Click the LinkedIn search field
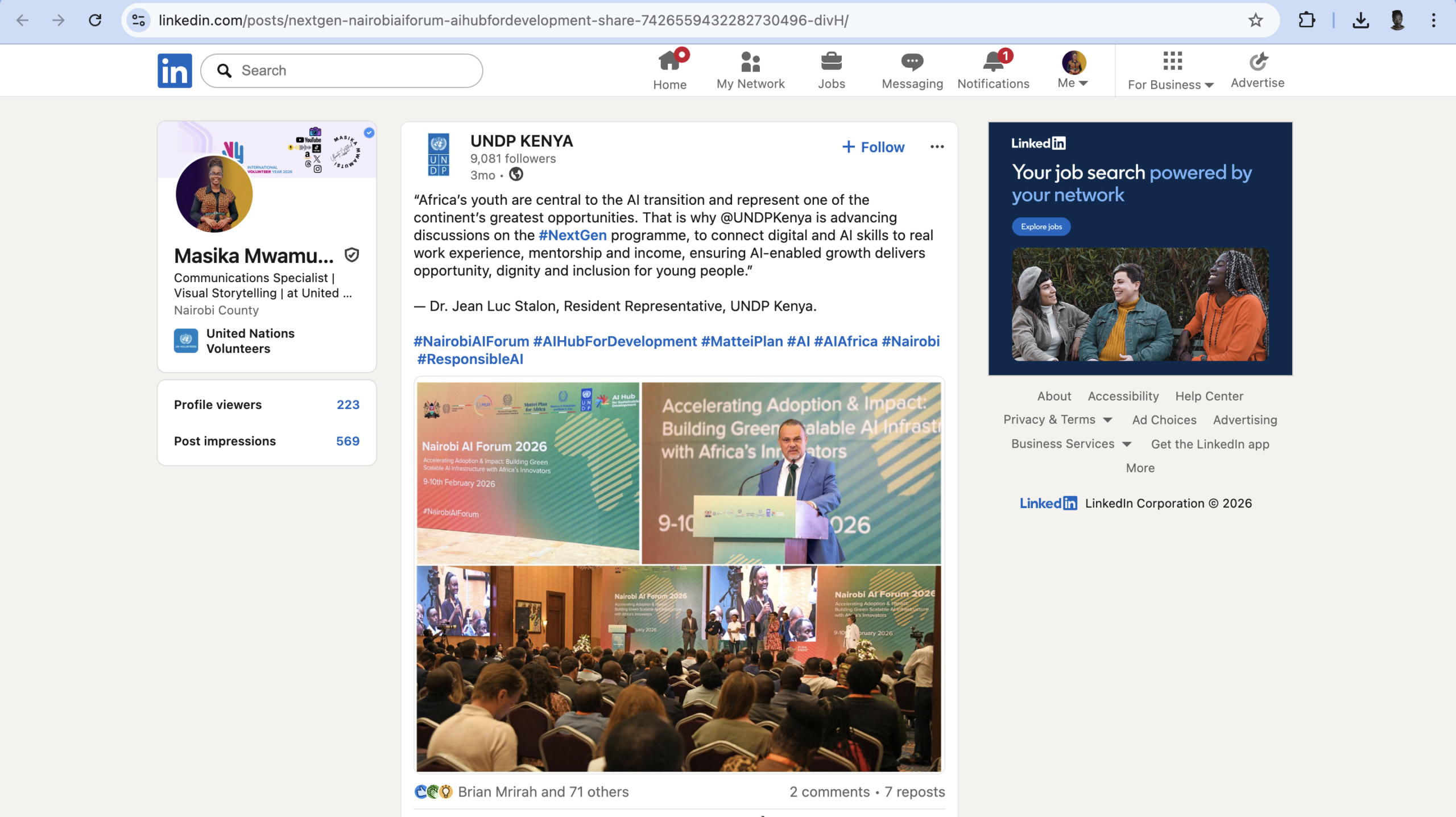 tap(342, 71)
